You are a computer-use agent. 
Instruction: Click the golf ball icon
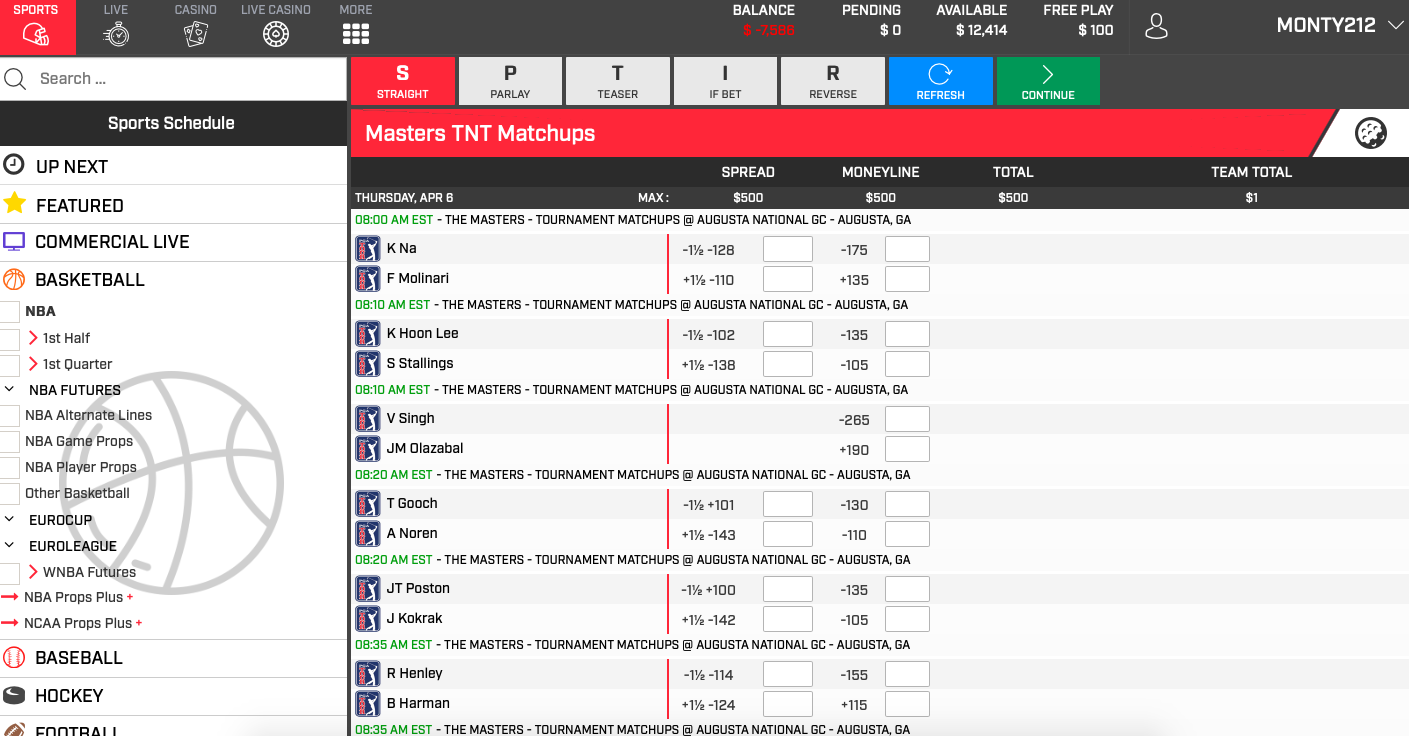tap(1370, 133)
